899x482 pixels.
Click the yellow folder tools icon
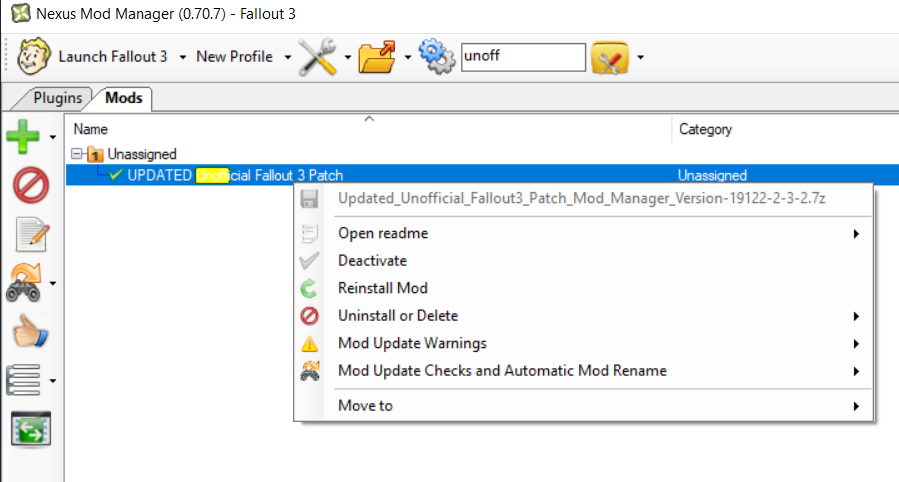(610, 57)
